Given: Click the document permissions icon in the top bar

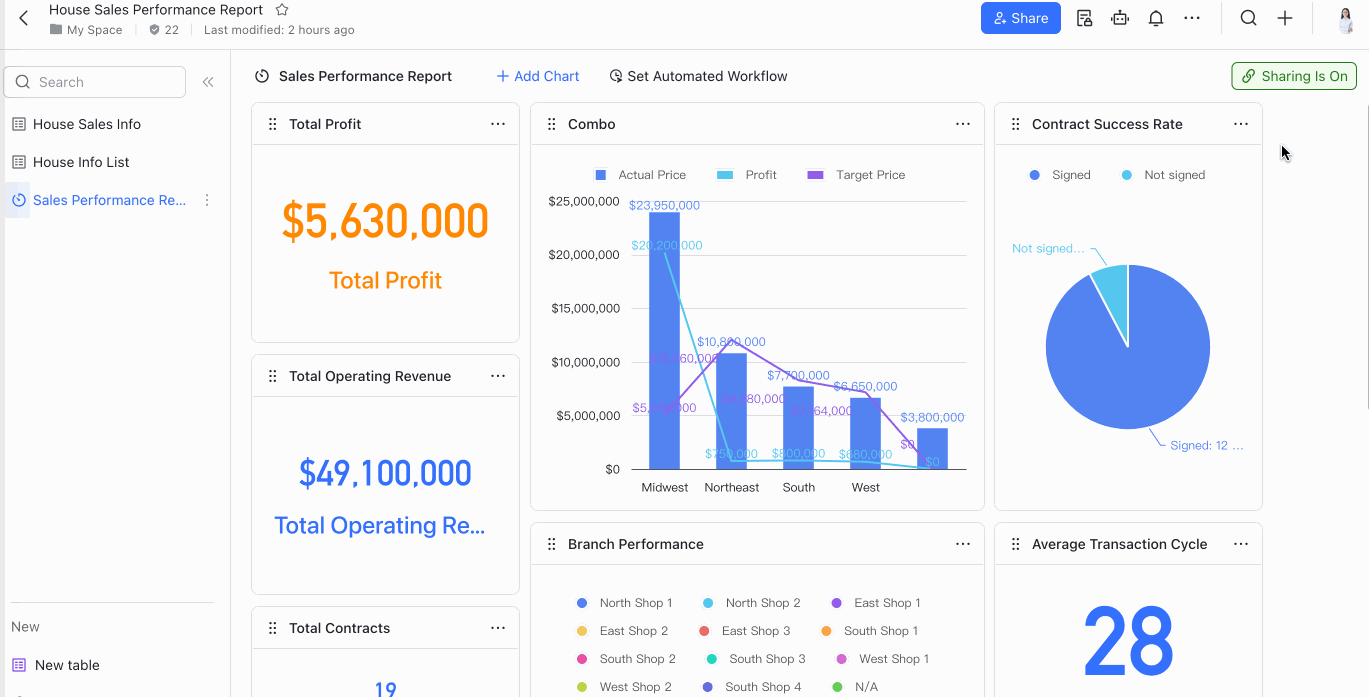Looking at the screenshot, I should click(x=1083, y=17).
